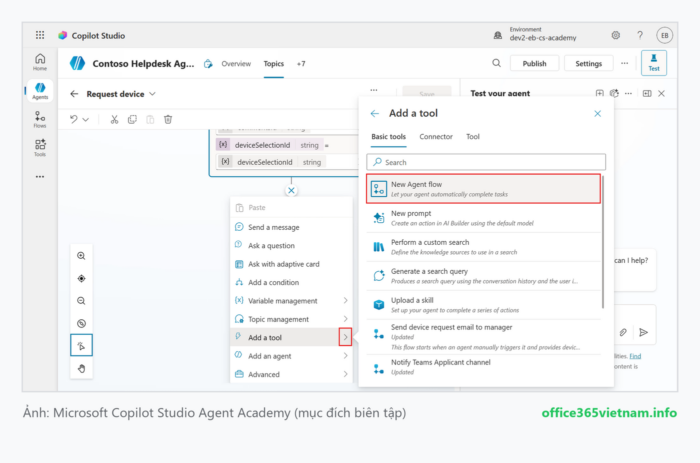The width and height of the screenshot is (700, 463).
Task: Select the hand pan tool
Action: click(x=81, y=368)
